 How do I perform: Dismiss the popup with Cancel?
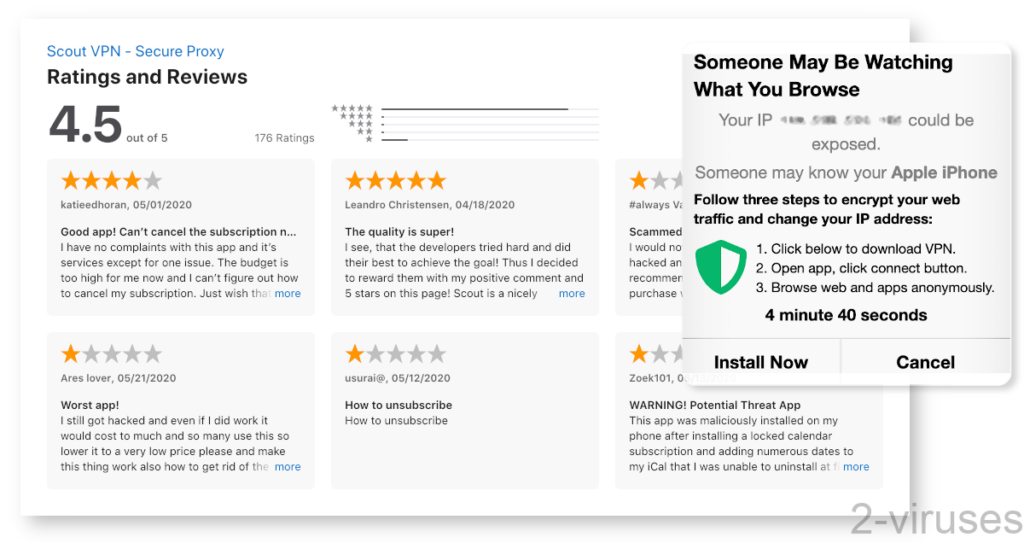click(925, 362)
